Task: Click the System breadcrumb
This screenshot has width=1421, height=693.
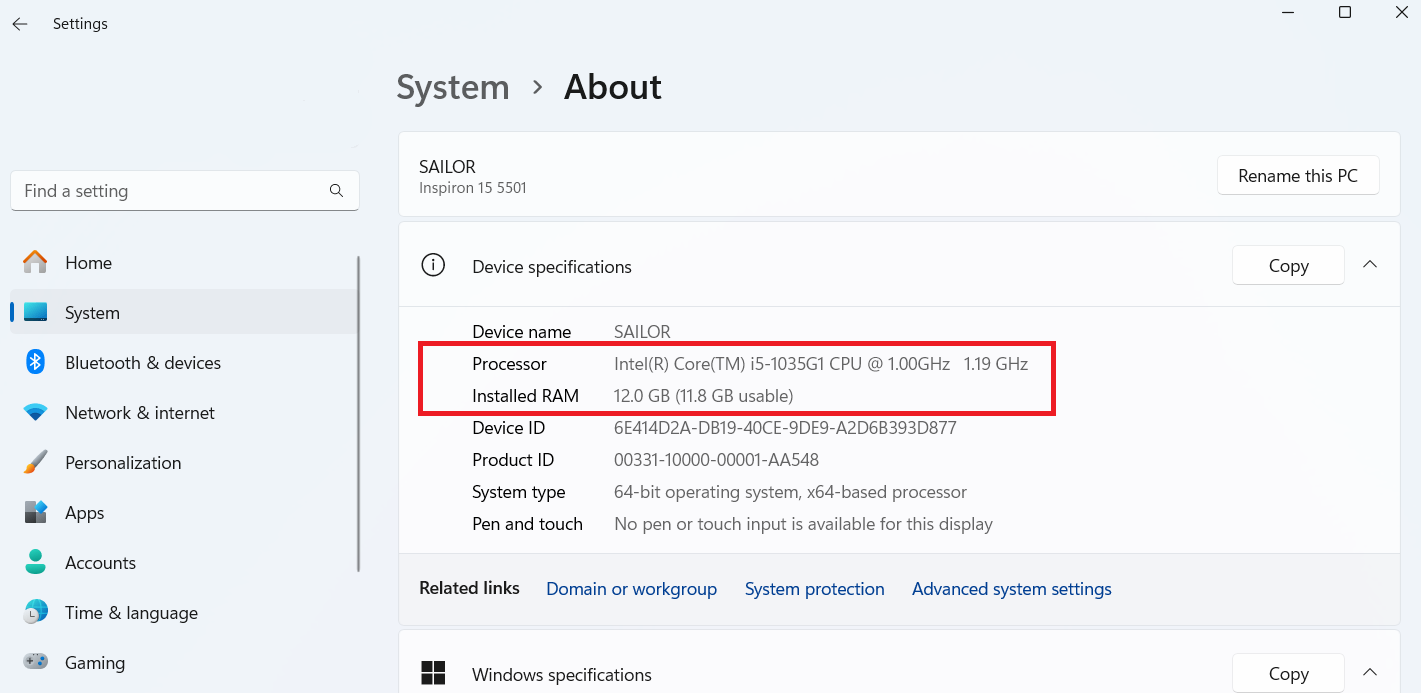Action: pyautogui.click(x=453, y=87)
